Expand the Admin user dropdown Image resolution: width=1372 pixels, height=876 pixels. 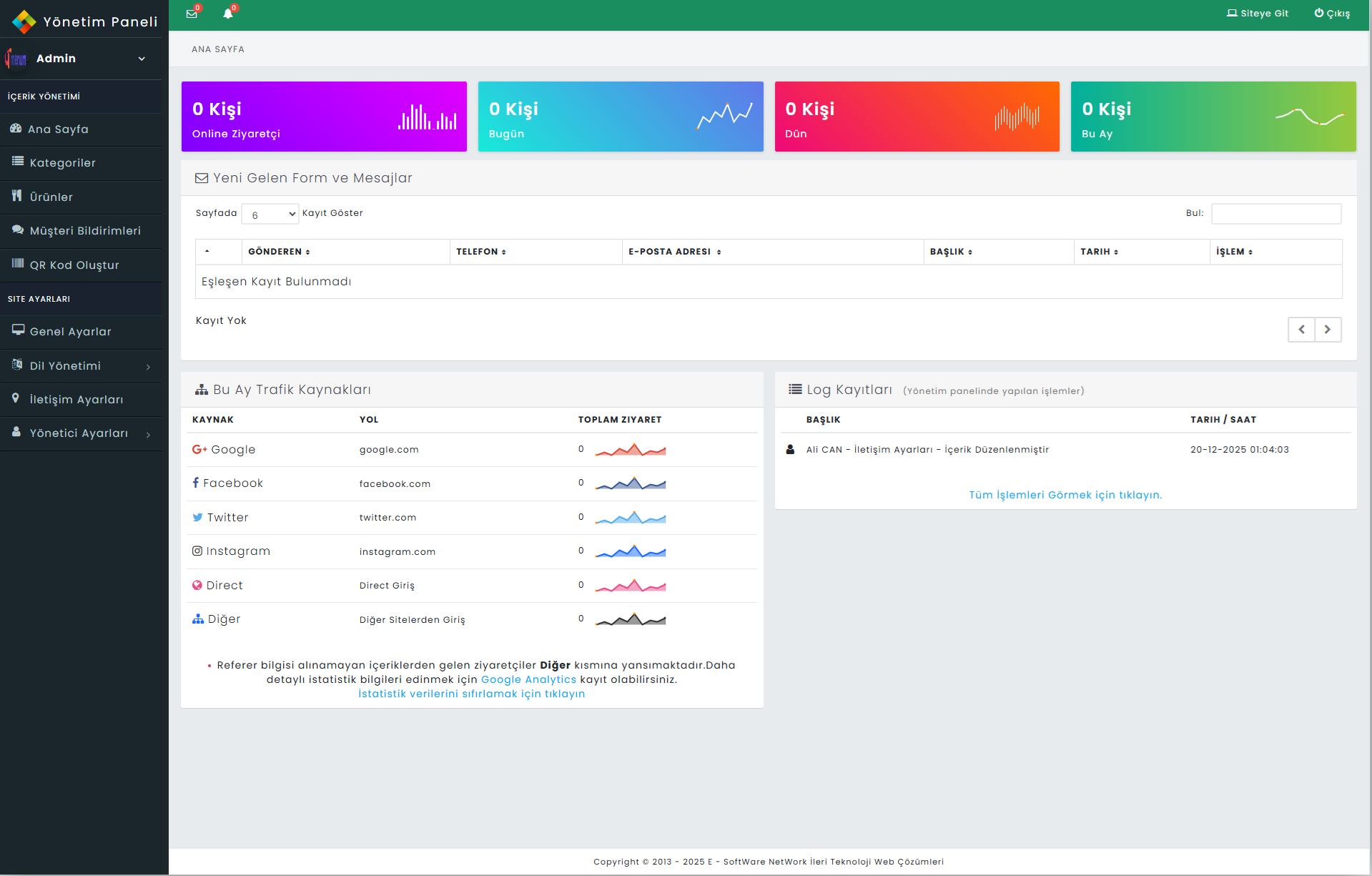point(142,59)
